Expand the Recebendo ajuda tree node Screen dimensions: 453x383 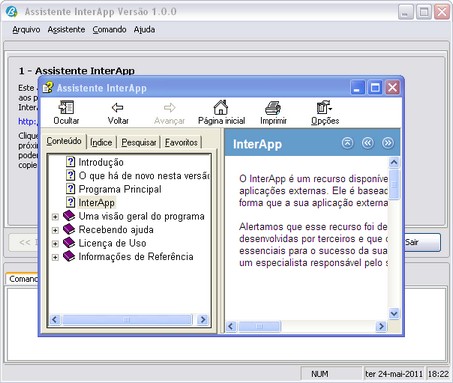point(55,230)
